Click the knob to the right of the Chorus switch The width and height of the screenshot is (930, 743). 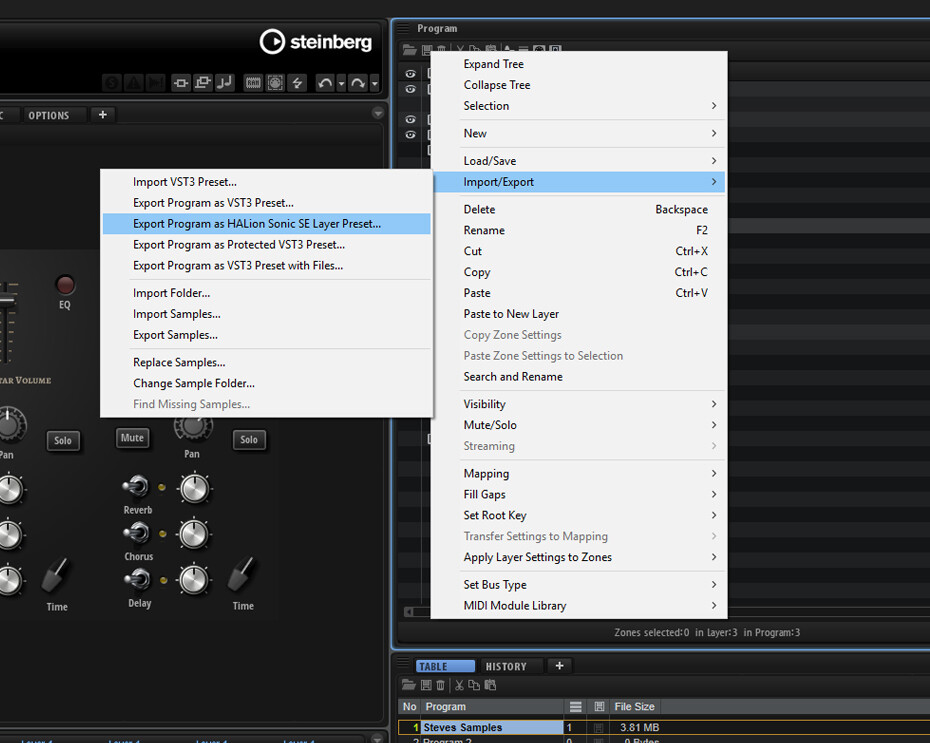click(194, 534)
